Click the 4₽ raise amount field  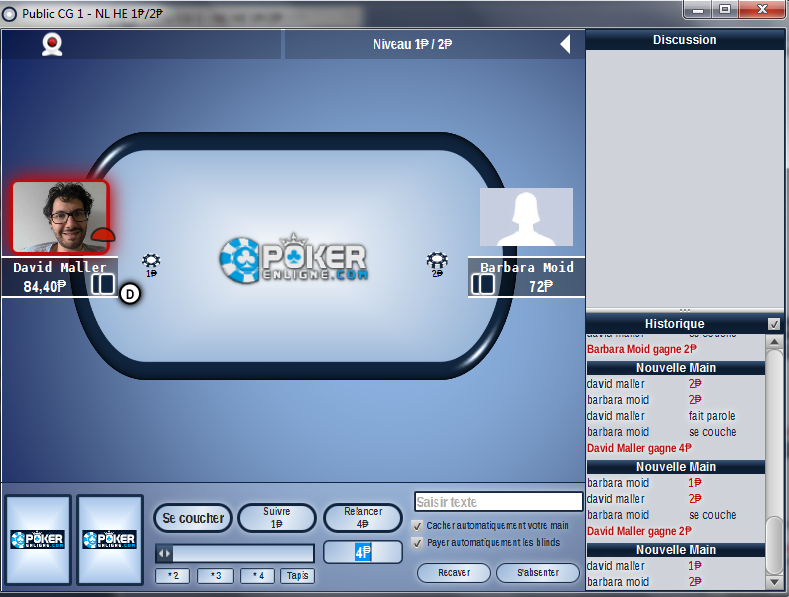363,552
